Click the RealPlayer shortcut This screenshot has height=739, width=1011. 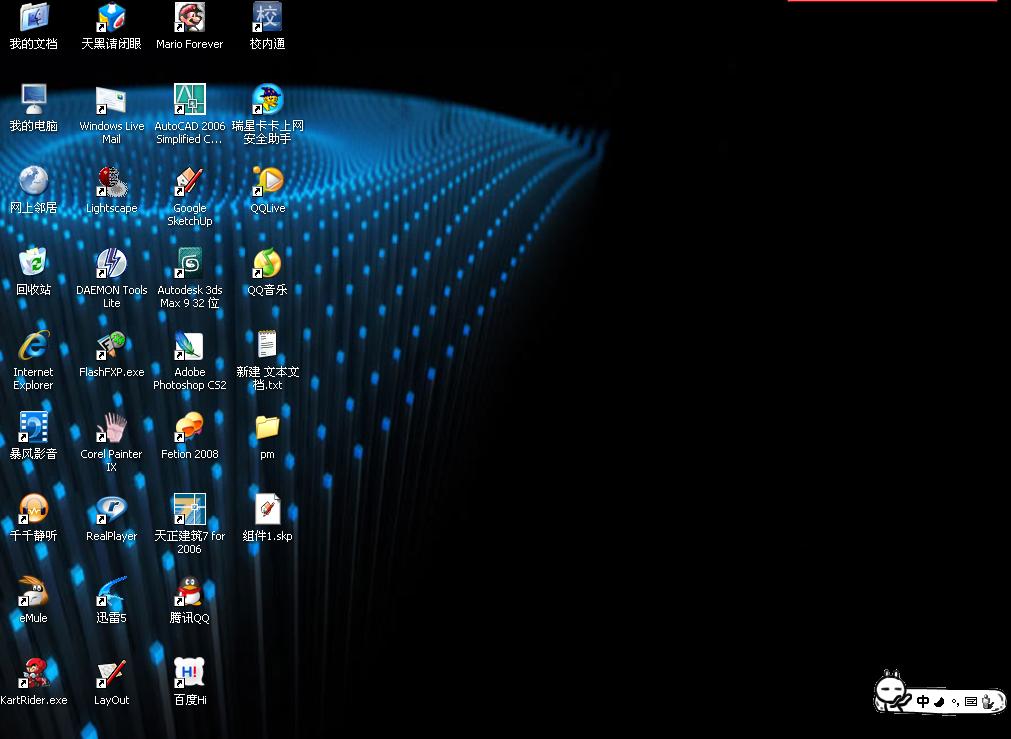[x=111, y=511]
